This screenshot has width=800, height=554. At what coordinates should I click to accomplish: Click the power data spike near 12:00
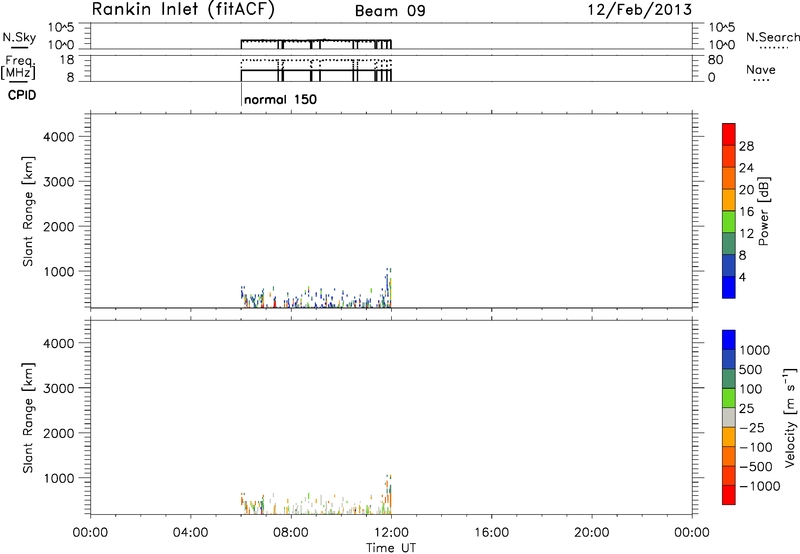[x=389, y=287]
